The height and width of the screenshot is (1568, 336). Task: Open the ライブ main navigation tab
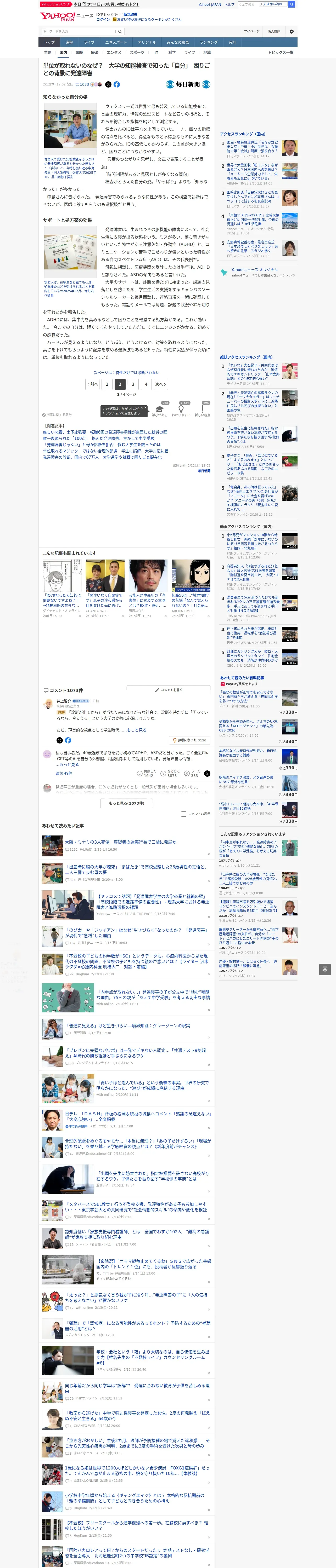89,42
